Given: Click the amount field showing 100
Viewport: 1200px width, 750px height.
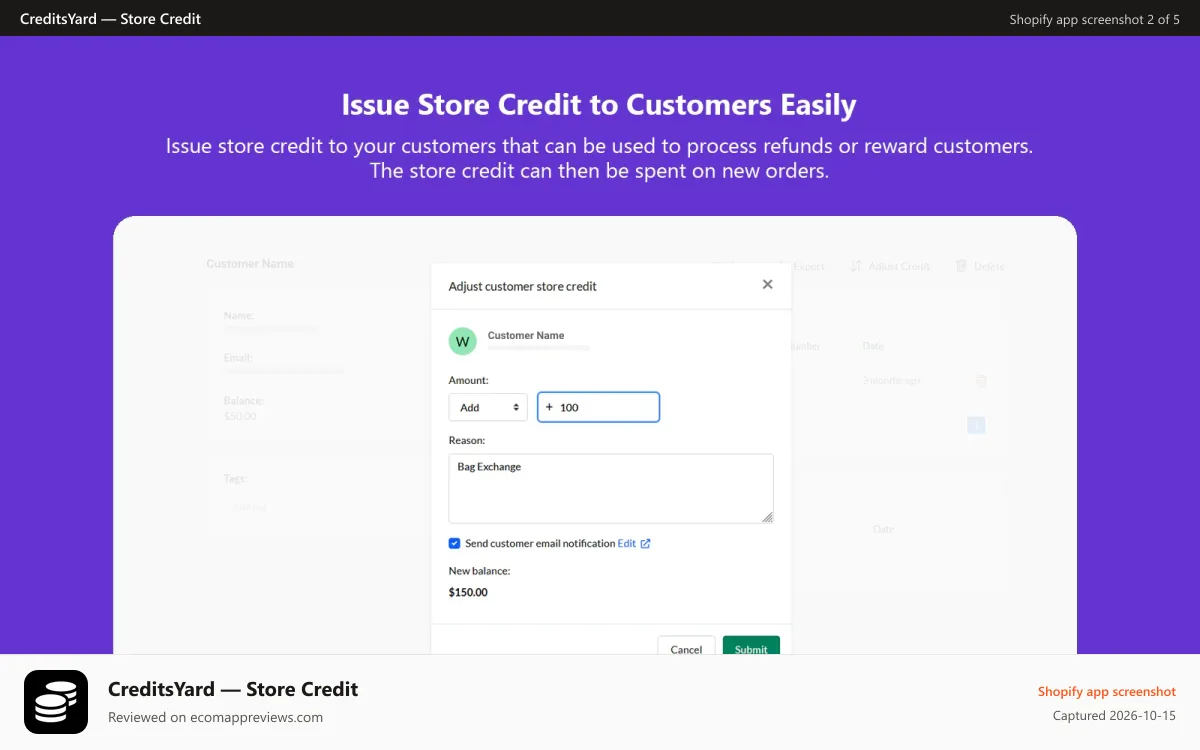Looking at the screenshot, I should [x=598, y=407].
